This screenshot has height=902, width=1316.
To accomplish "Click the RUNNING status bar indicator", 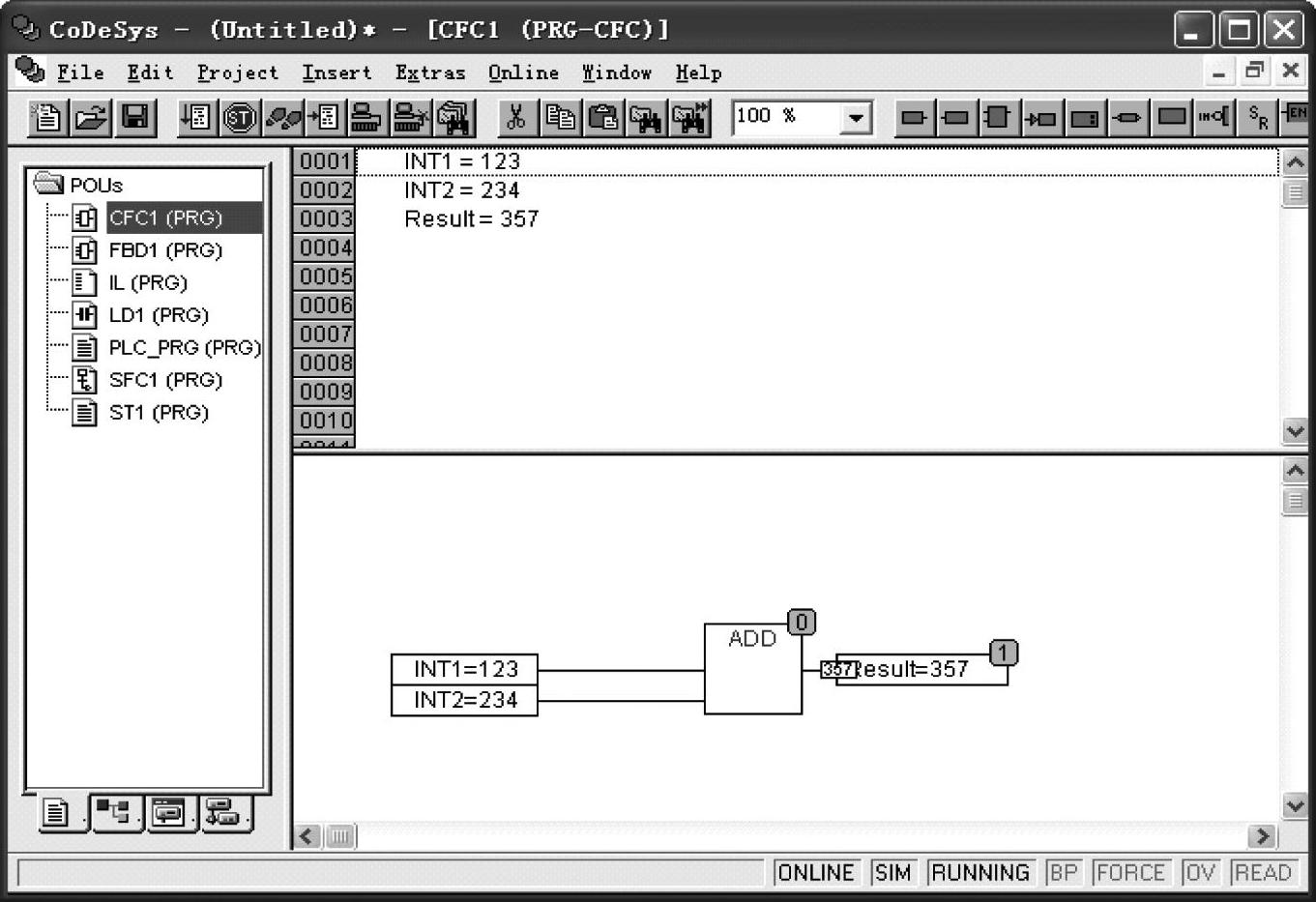I will (x=980, y=873).
